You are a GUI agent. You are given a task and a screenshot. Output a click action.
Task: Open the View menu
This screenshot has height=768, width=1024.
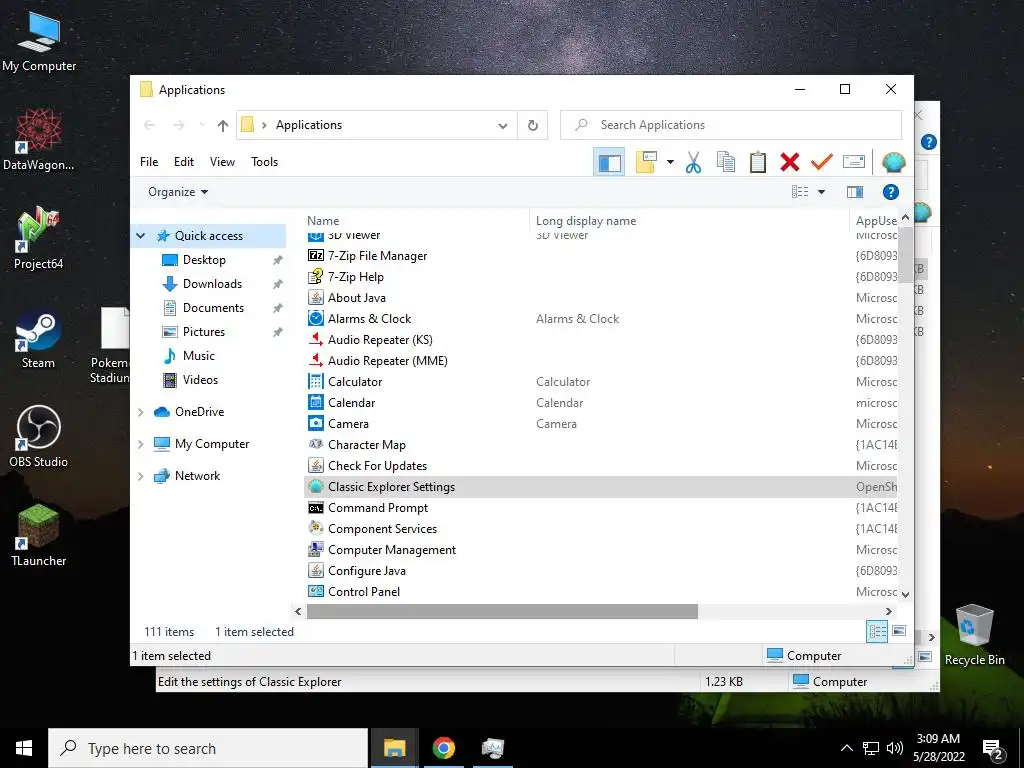(x=222, y=162)
